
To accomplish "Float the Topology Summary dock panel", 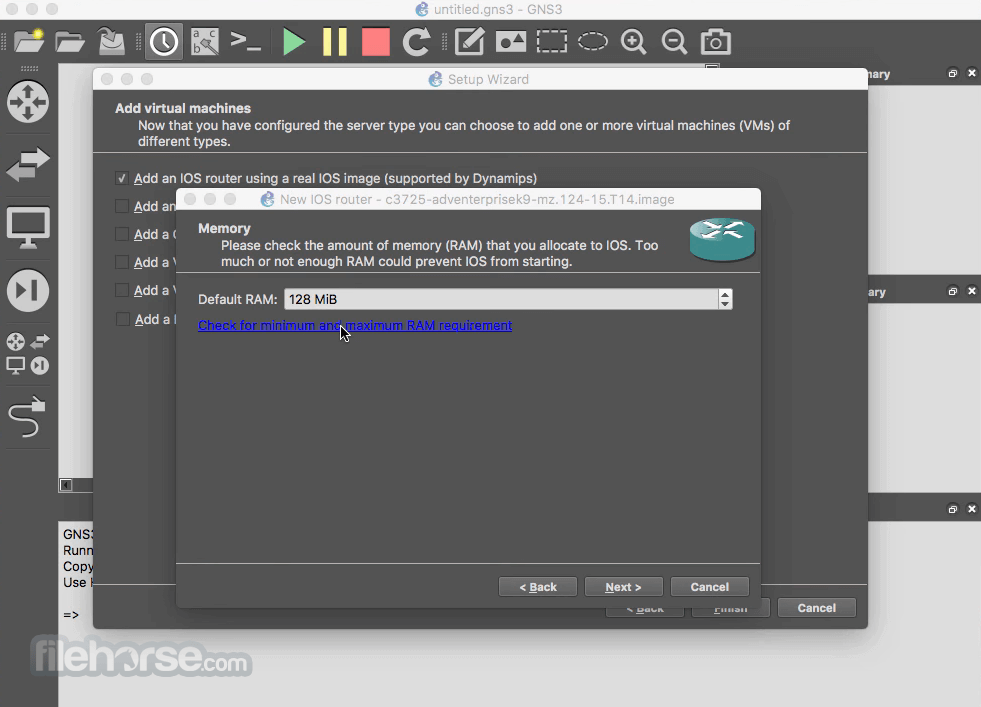I will (952, 73).
